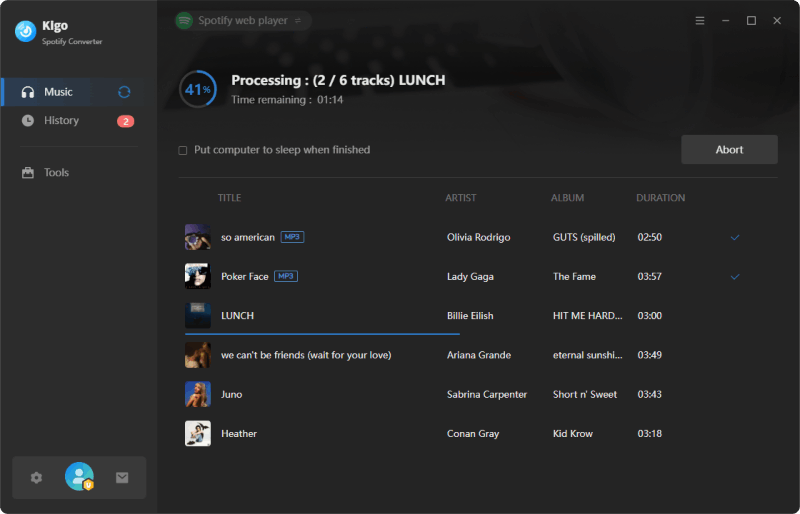
Task: Click the checkmark on Poker Face row
Action: tap(735, 277)
